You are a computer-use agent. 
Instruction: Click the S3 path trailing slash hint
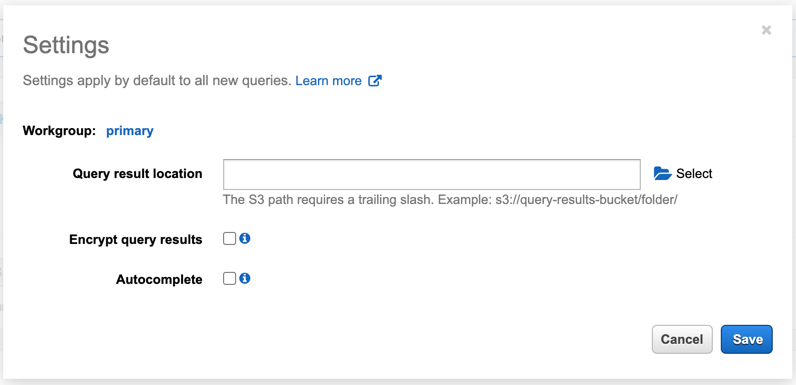pos(450,200)
